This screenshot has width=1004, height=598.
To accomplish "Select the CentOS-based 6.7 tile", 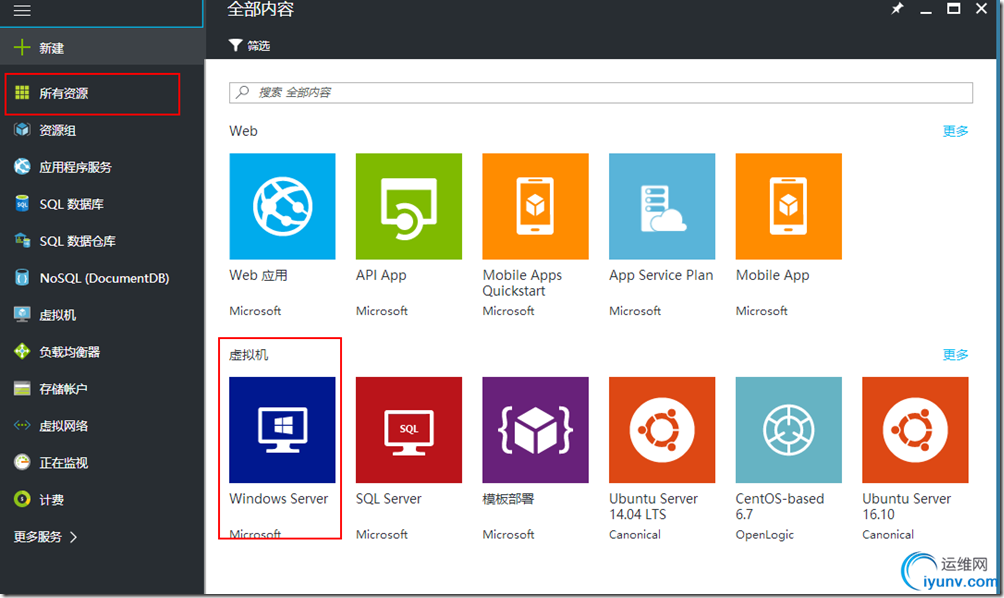I will 789,430.
